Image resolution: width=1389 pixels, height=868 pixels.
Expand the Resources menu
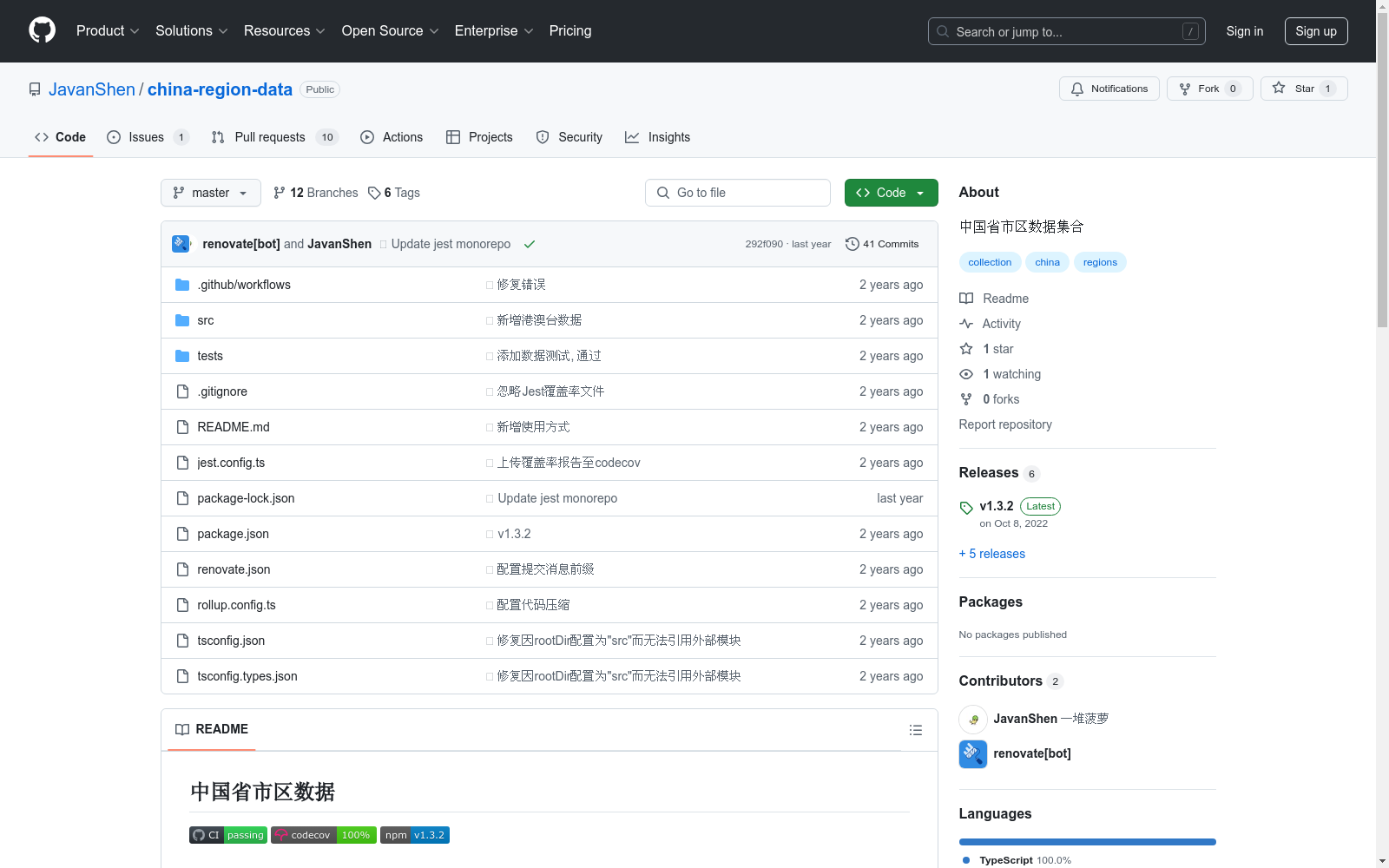point(285,30)
